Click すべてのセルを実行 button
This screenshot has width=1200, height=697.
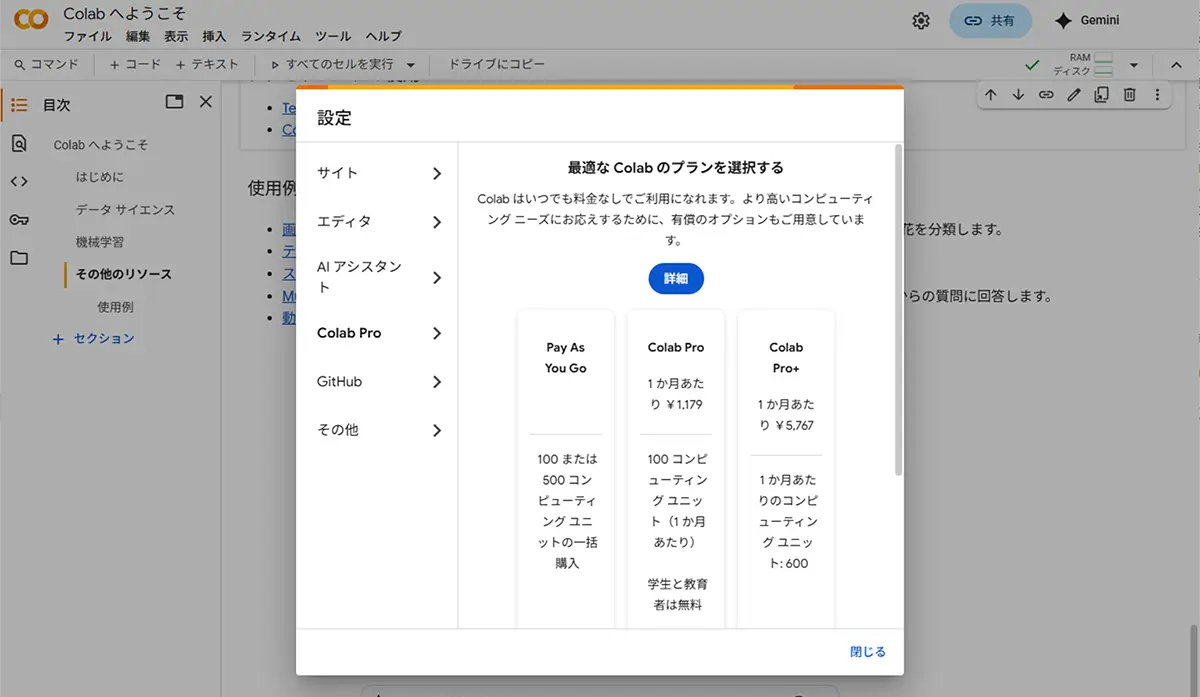(332, 64)
